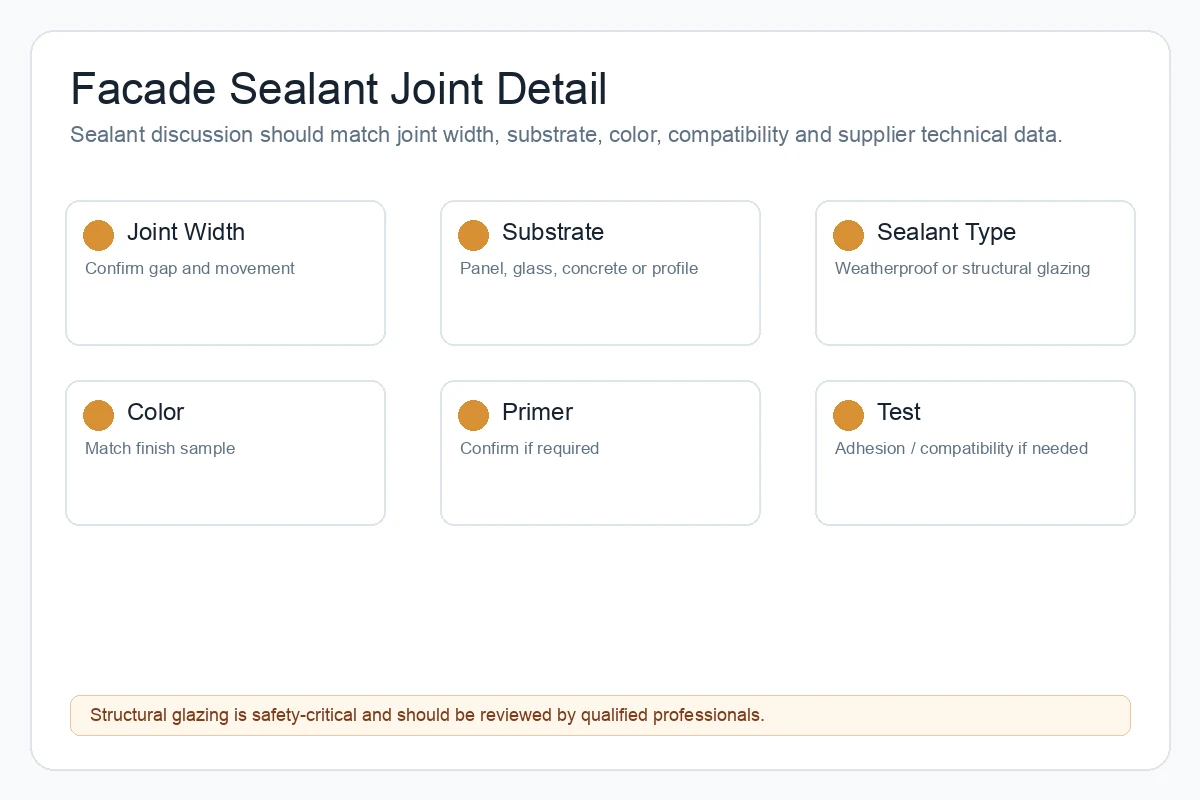The width and height of the screenshot is (1200, 800).
Task: Click the orange dot beside Test
Action: coord(848,415)
